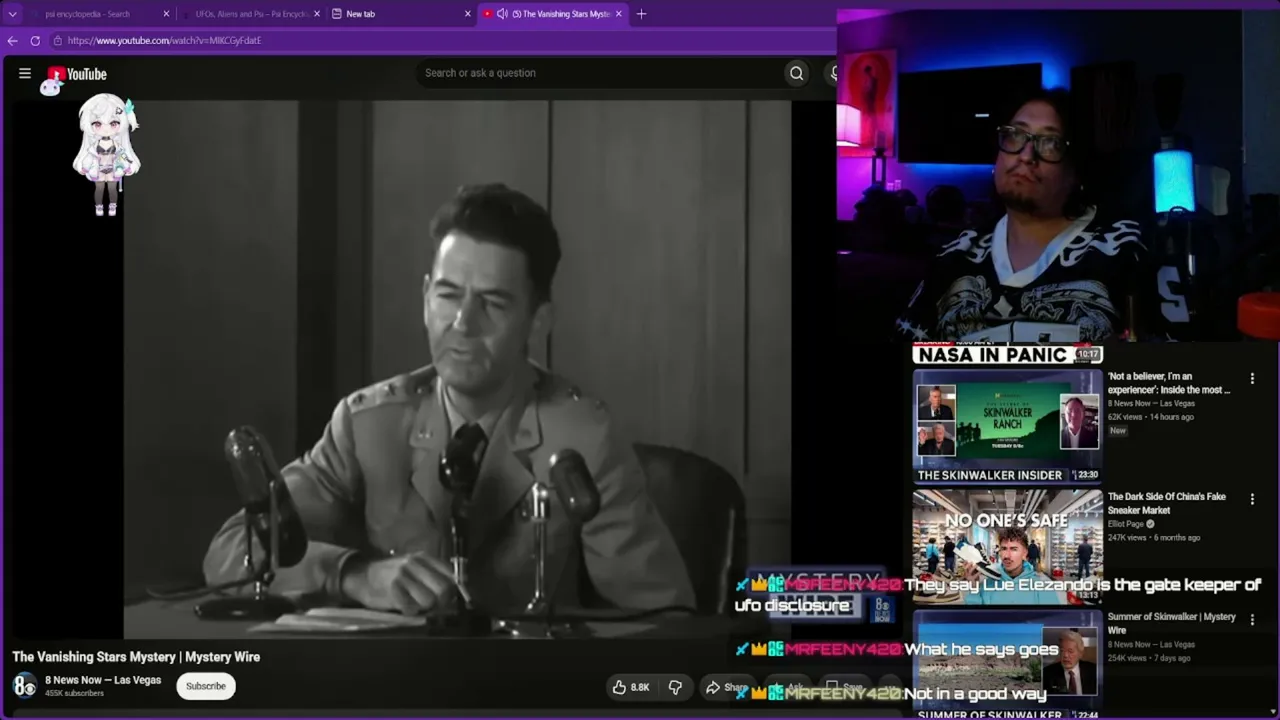Open the 'No One's Safe' sneaker video thumbnail

(x=1007, y=546)
